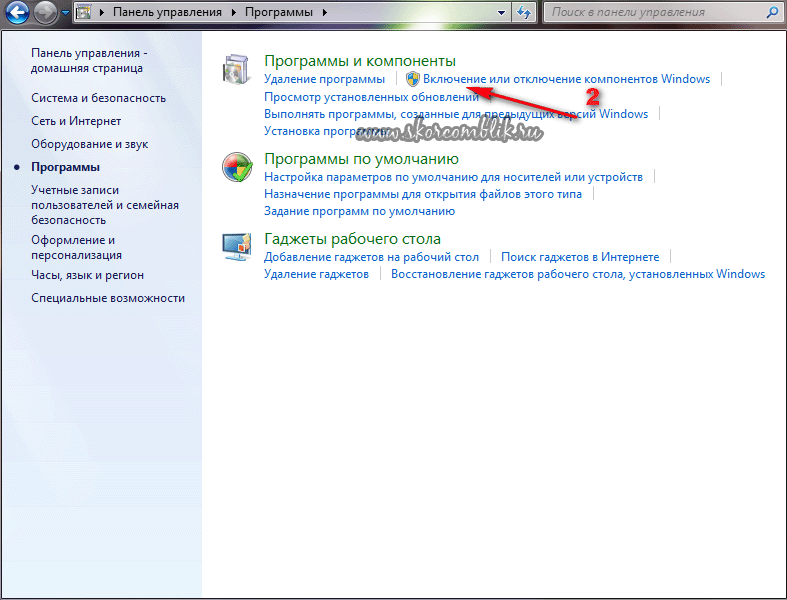Click the Гаджеты рабочего стола monitor icon

coord(237,247)
